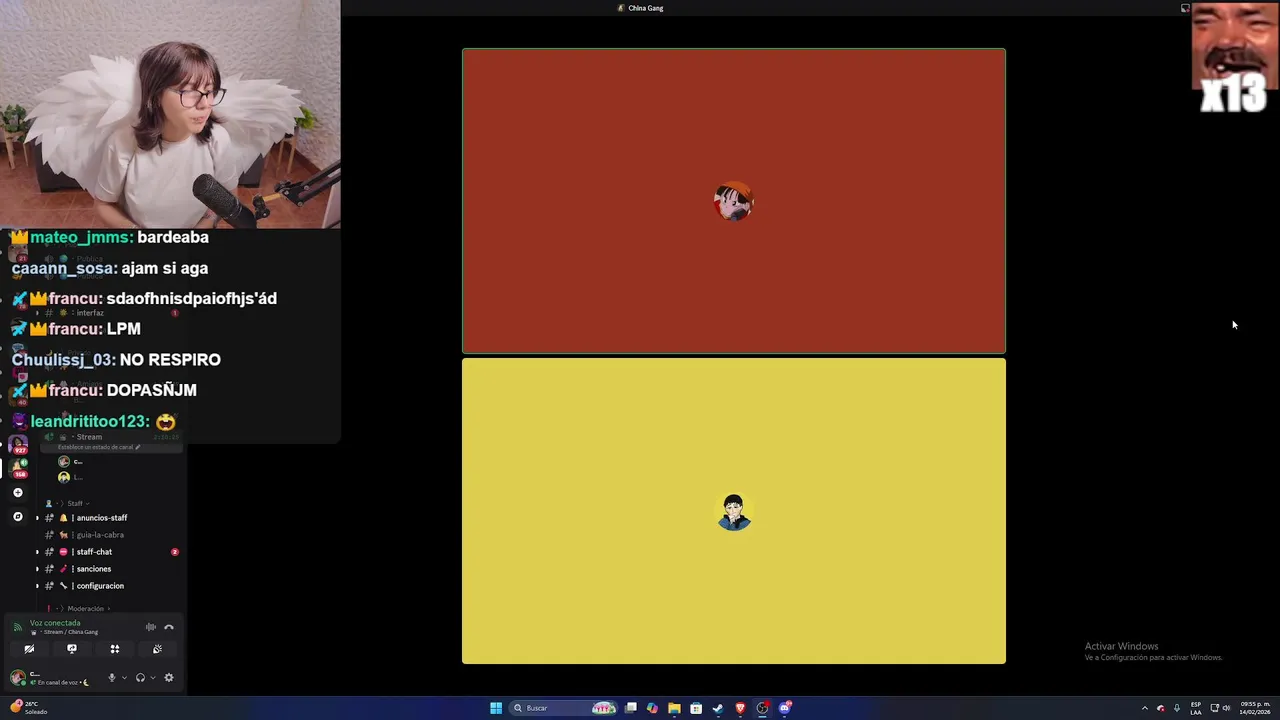1280x720 pixels.
Task: Expand threads arrow beside anuncios-staff
Action: [37, 518]
